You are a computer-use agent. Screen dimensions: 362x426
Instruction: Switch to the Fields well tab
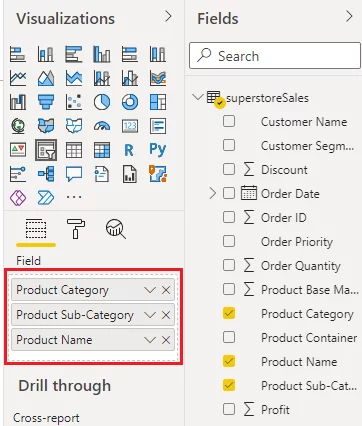pyautogui.click(x=36, y=229)
